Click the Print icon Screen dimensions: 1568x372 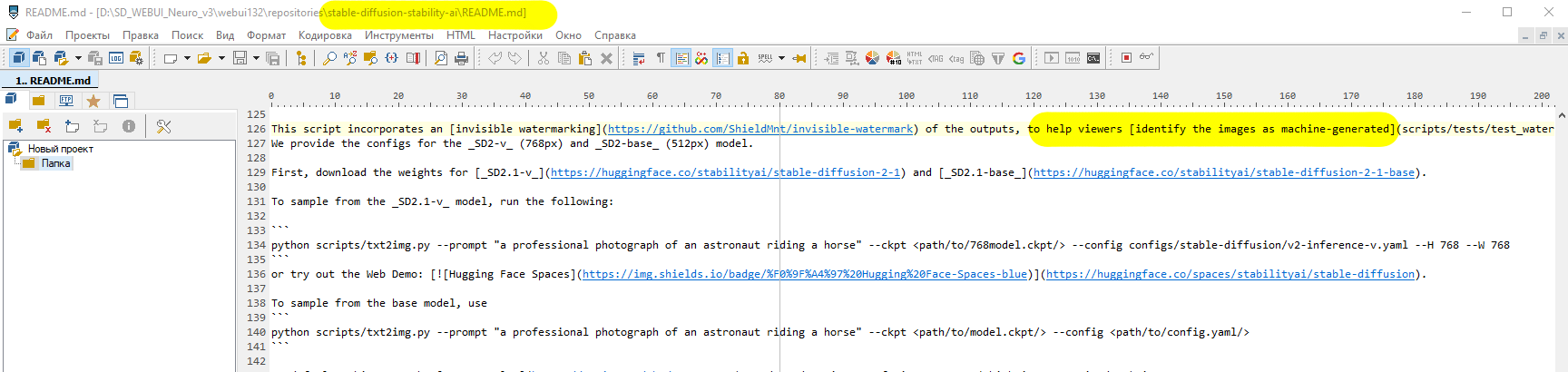point(461,58)
